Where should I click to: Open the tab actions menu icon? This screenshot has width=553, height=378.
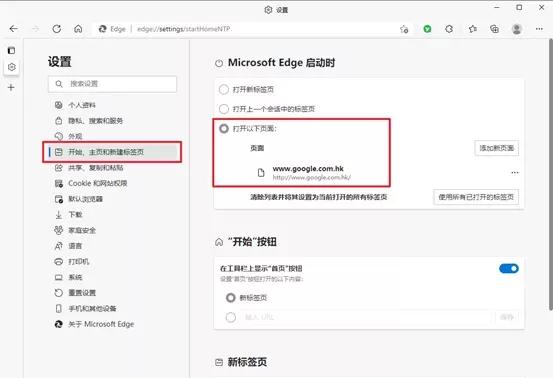point(11,50)
